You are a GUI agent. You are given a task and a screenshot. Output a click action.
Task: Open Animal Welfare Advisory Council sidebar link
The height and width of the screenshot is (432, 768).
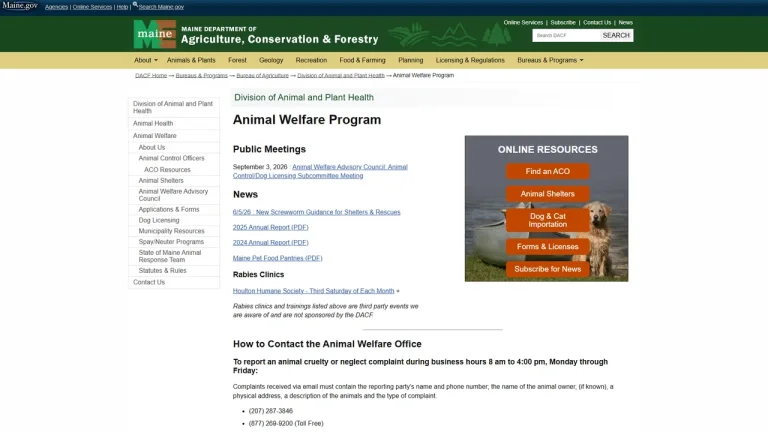tap(176, 195)
